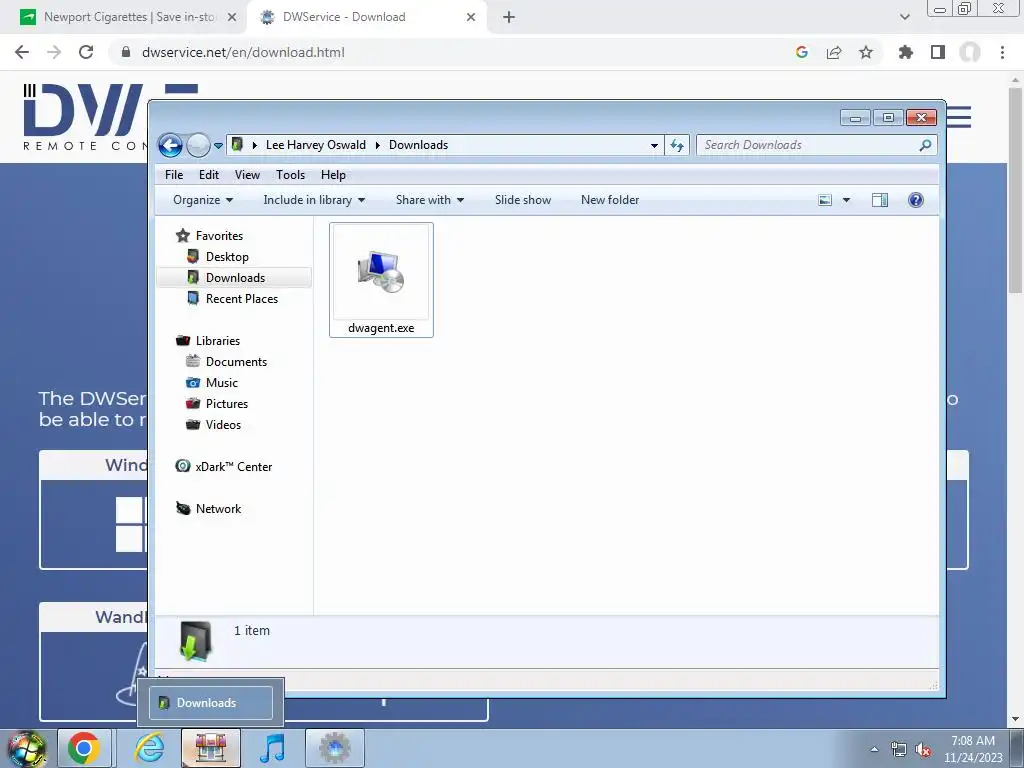This screenshot has width=1024, height=768.
Task: Click the music note taskbar icon
Action: tap(272, 748)
